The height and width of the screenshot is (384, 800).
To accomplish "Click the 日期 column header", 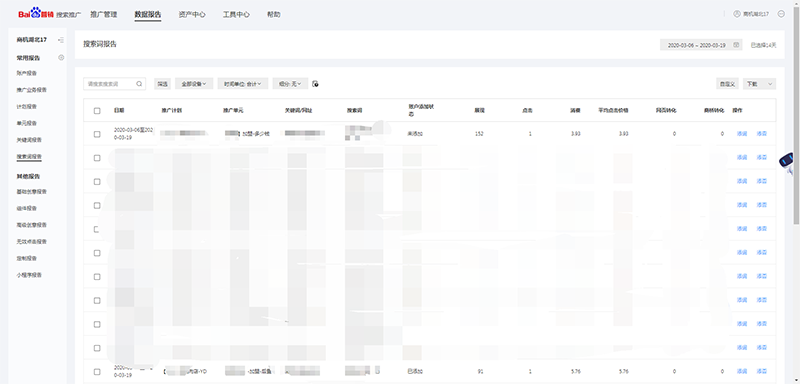I will tap(119, 110).
